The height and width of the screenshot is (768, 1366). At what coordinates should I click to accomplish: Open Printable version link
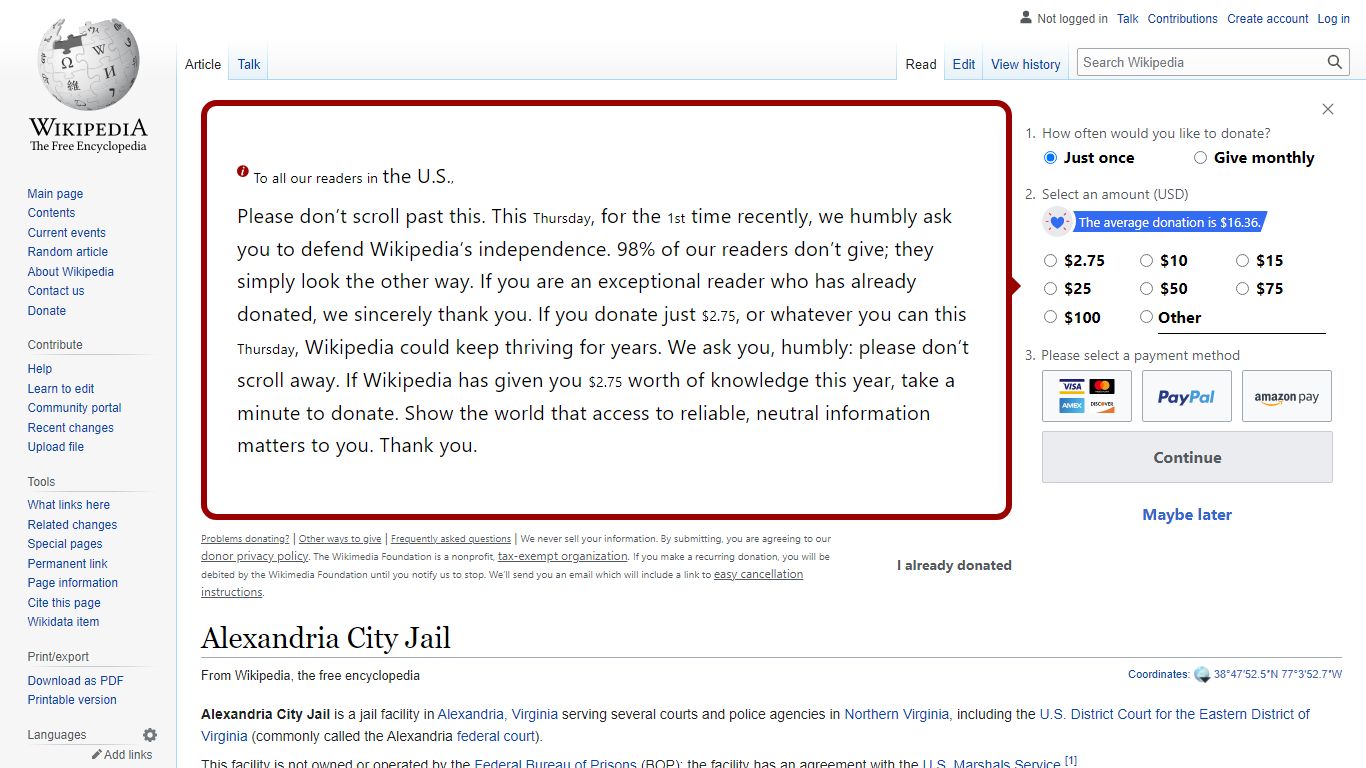point(72,700)
